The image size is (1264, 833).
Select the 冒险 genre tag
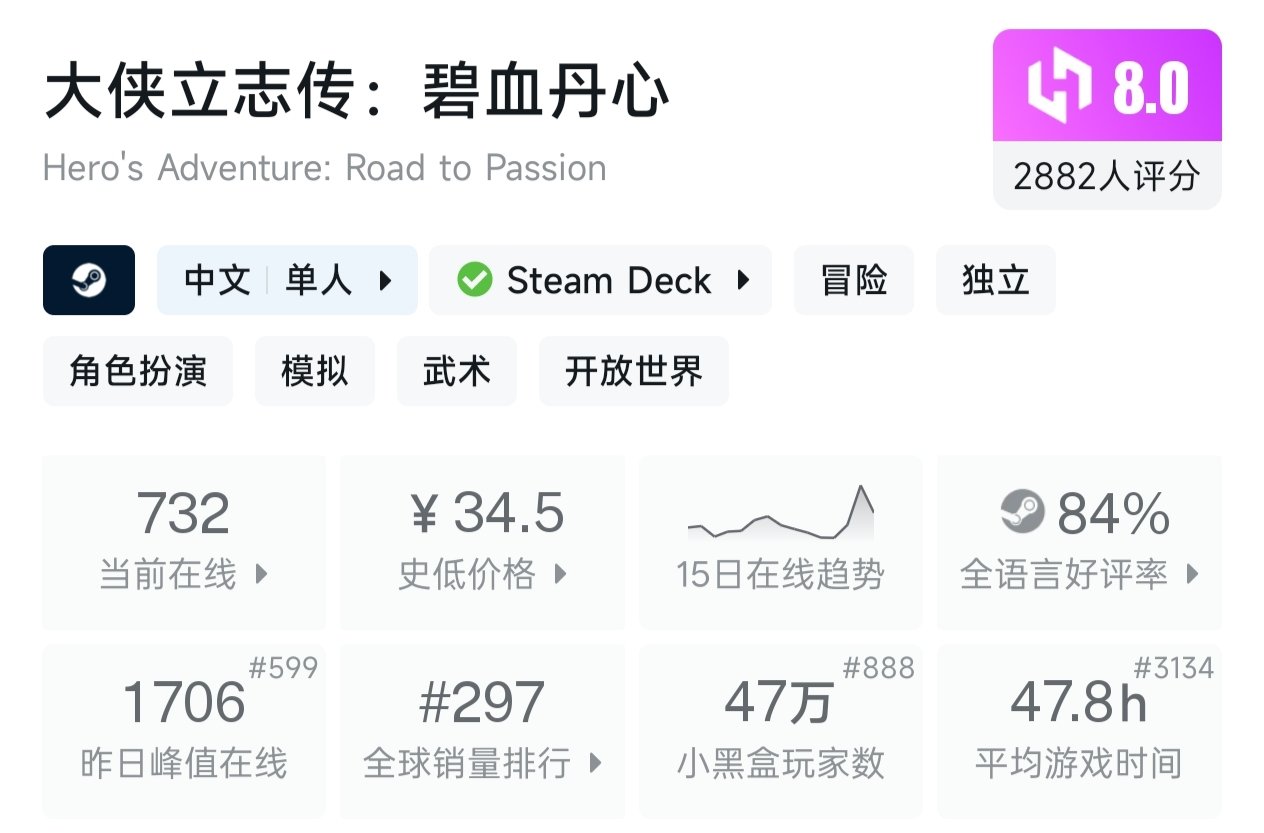pyautogui.click(x=853, y=280)
